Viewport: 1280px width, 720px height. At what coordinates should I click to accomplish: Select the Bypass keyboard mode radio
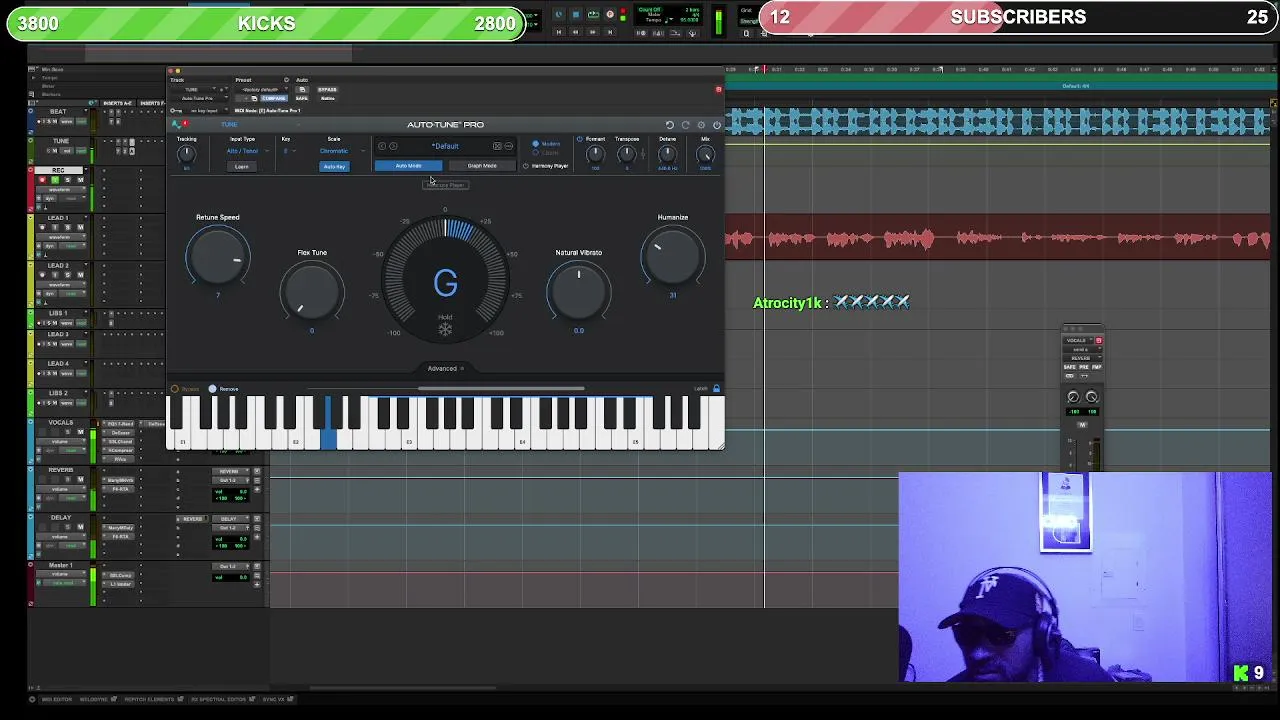tap(175, 389)
